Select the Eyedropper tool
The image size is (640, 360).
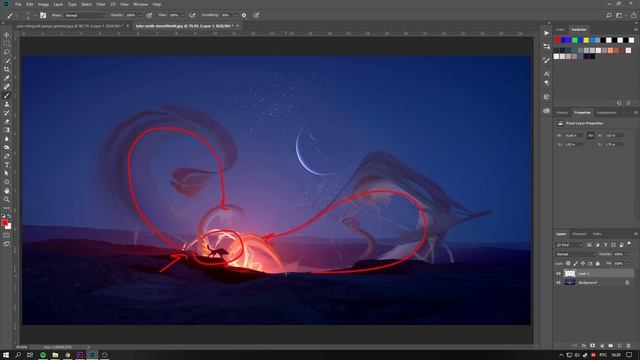coord(7,78)
